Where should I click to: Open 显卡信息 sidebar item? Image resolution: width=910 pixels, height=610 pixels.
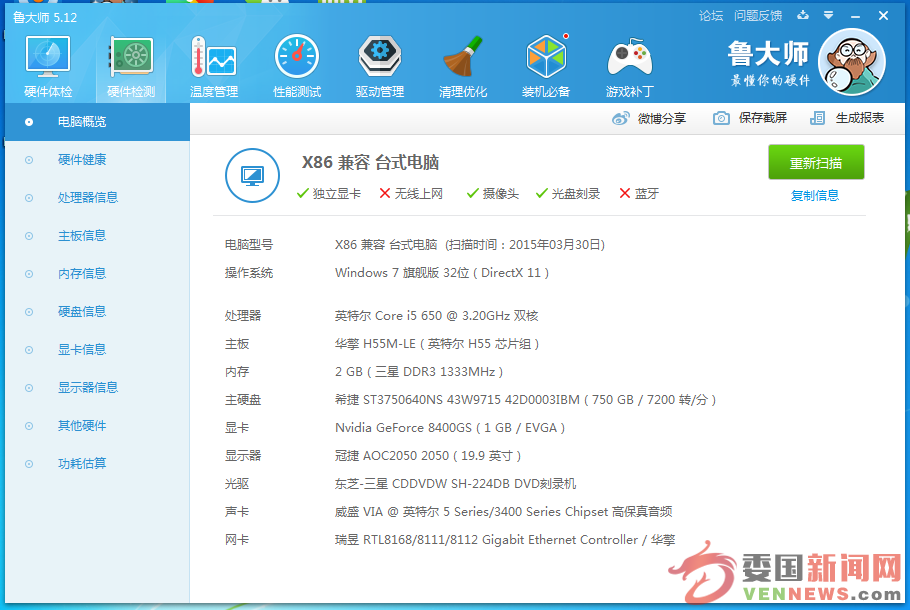98,350
